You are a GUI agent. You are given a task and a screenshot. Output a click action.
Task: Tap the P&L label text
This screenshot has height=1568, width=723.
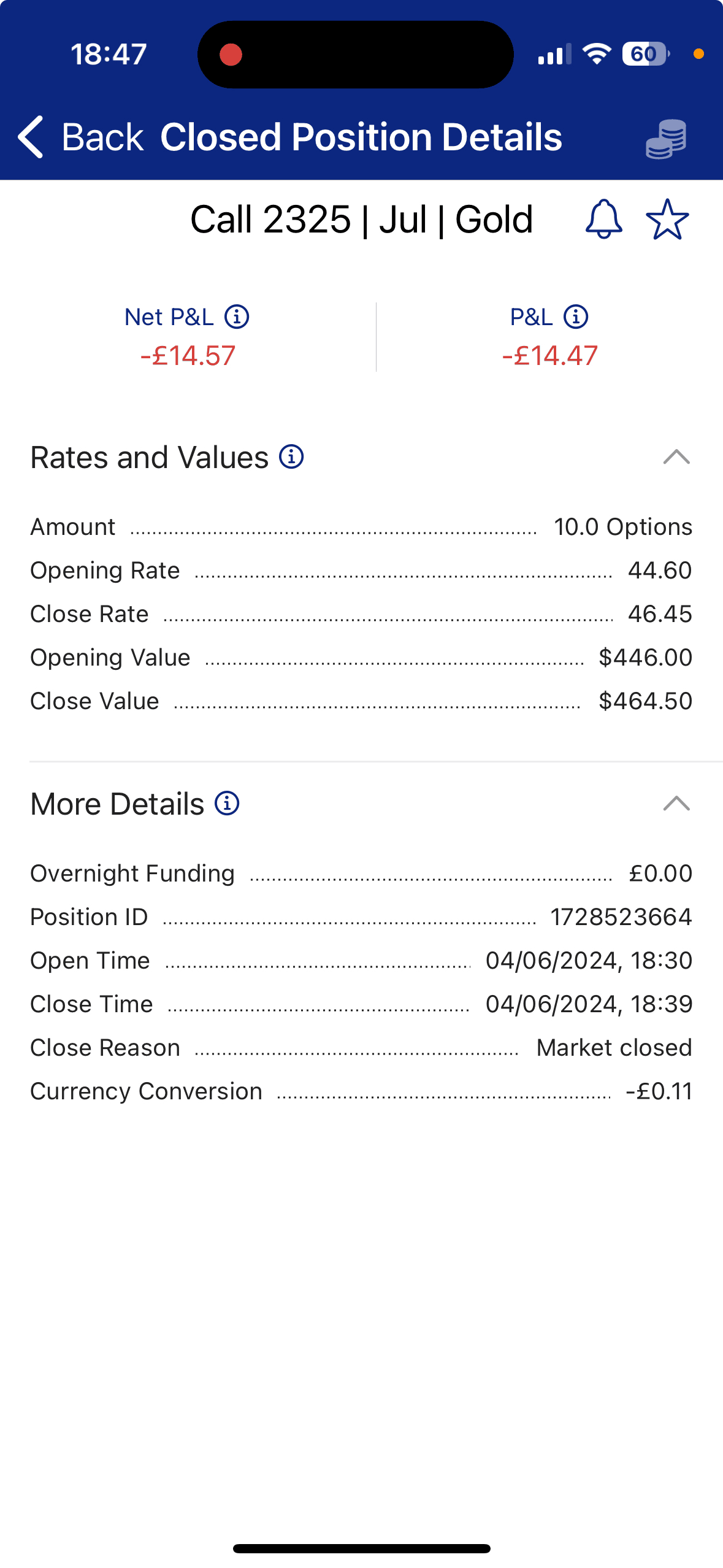[531, 317]
